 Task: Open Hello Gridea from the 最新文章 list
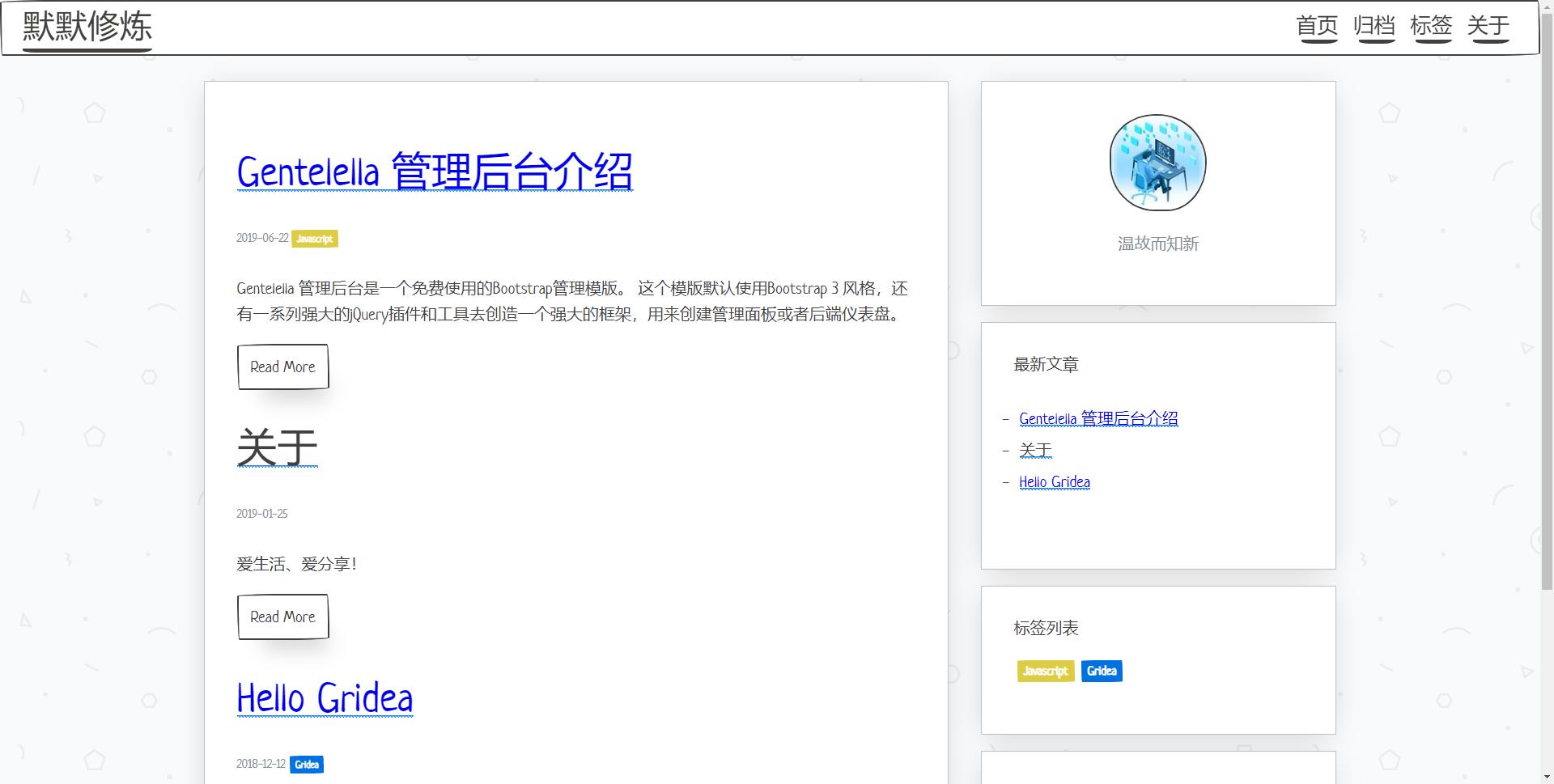coord(1054,481)
